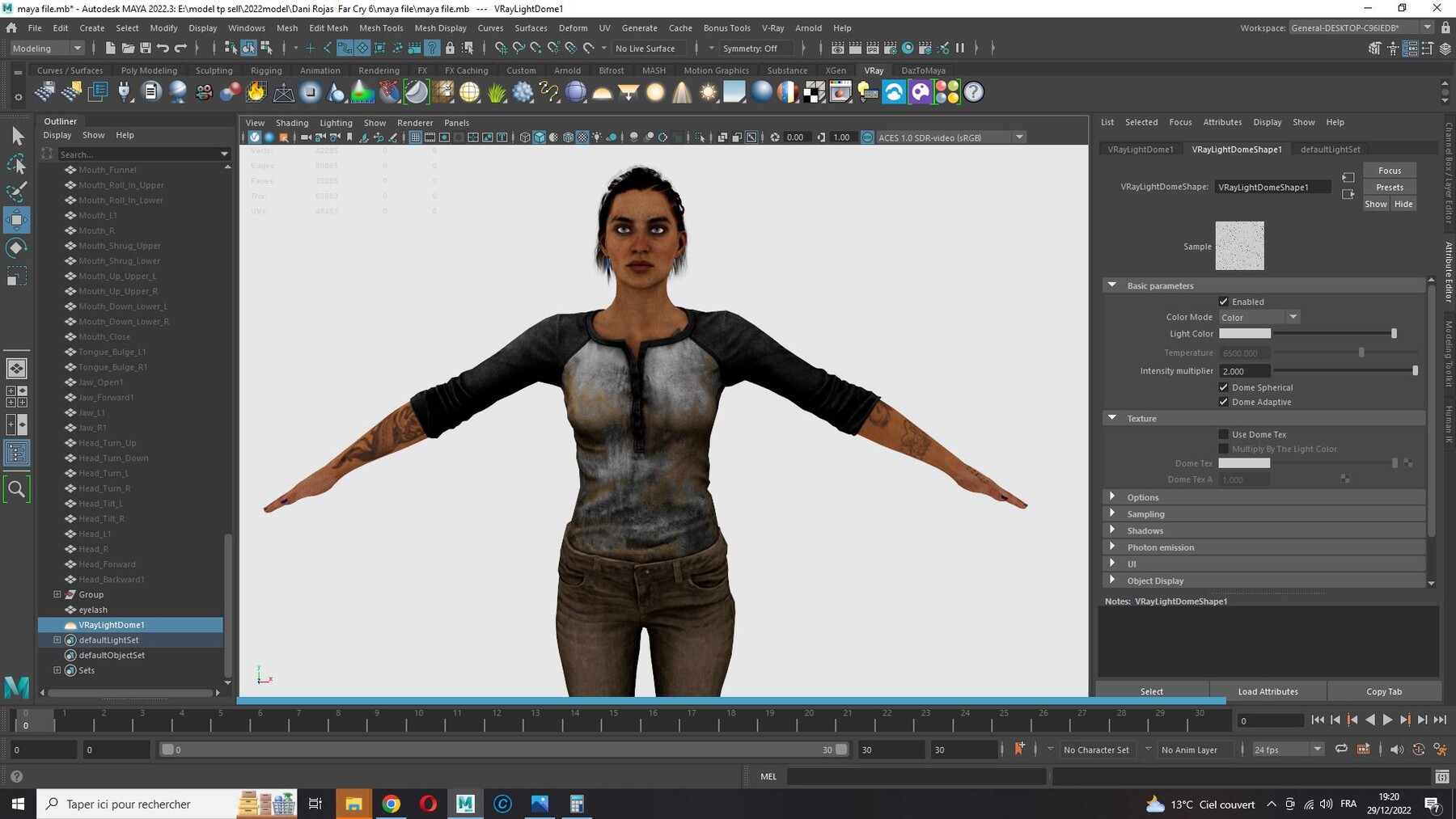Image resolution: width=1456 pixels, height=819 pixels.
Task: Click the Presets button
Action: pos(1390,187)
